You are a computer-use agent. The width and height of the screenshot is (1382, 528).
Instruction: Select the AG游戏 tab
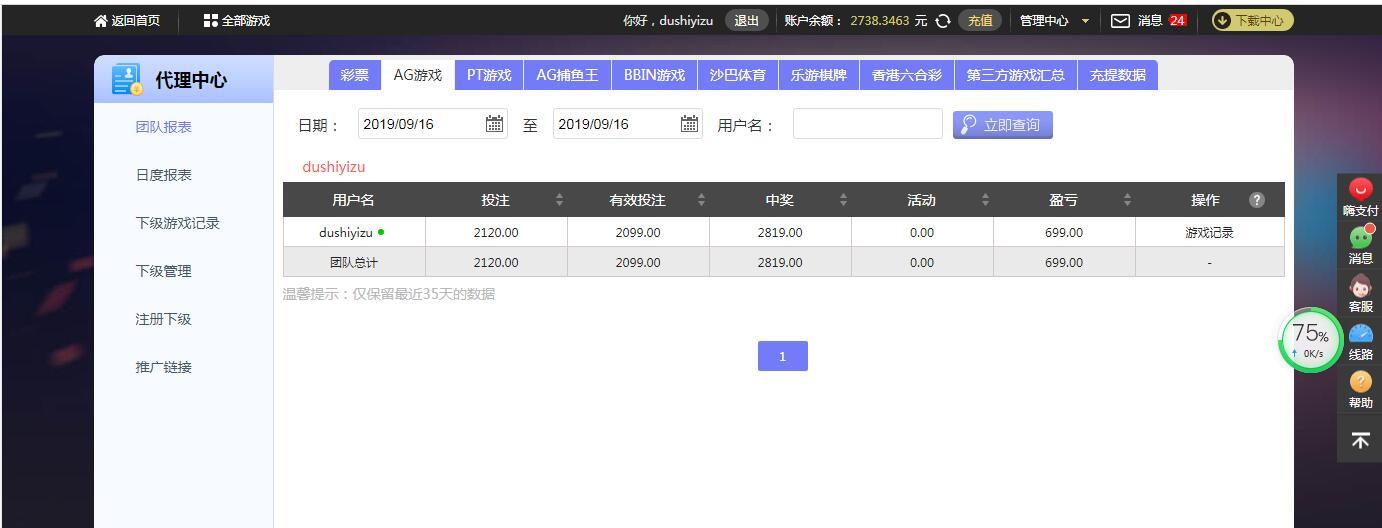(418, 75)
